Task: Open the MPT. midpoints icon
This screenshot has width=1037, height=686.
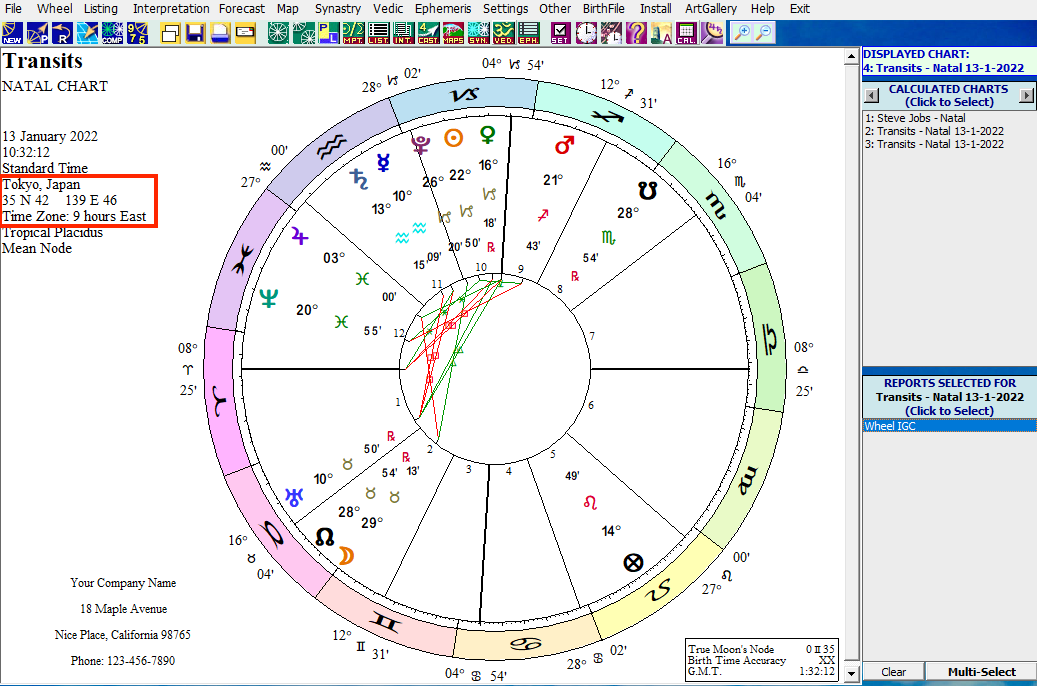Action: pos(353,33)
